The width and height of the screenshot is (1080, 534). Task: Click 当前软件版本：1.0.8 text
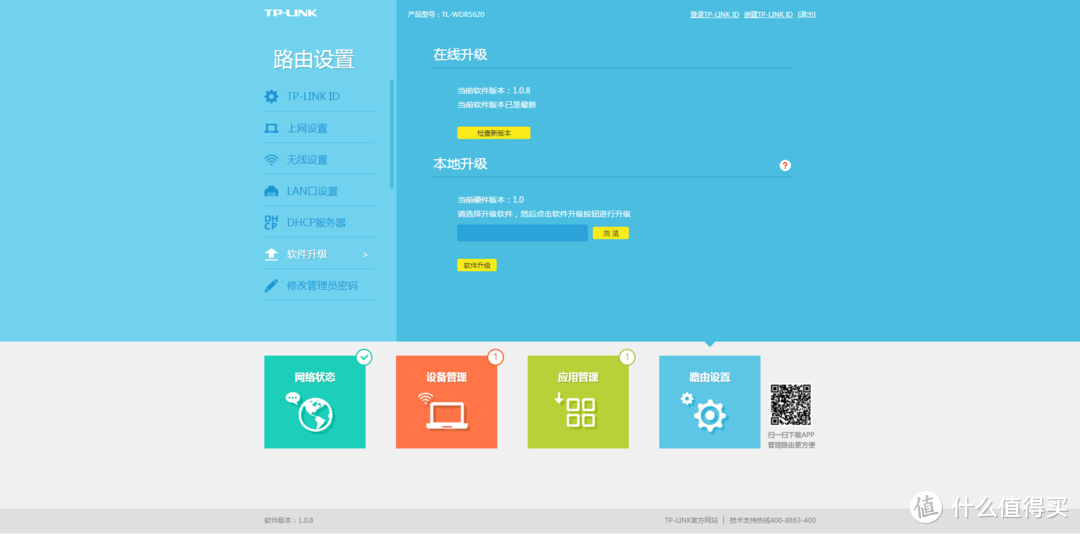[494, 90]
